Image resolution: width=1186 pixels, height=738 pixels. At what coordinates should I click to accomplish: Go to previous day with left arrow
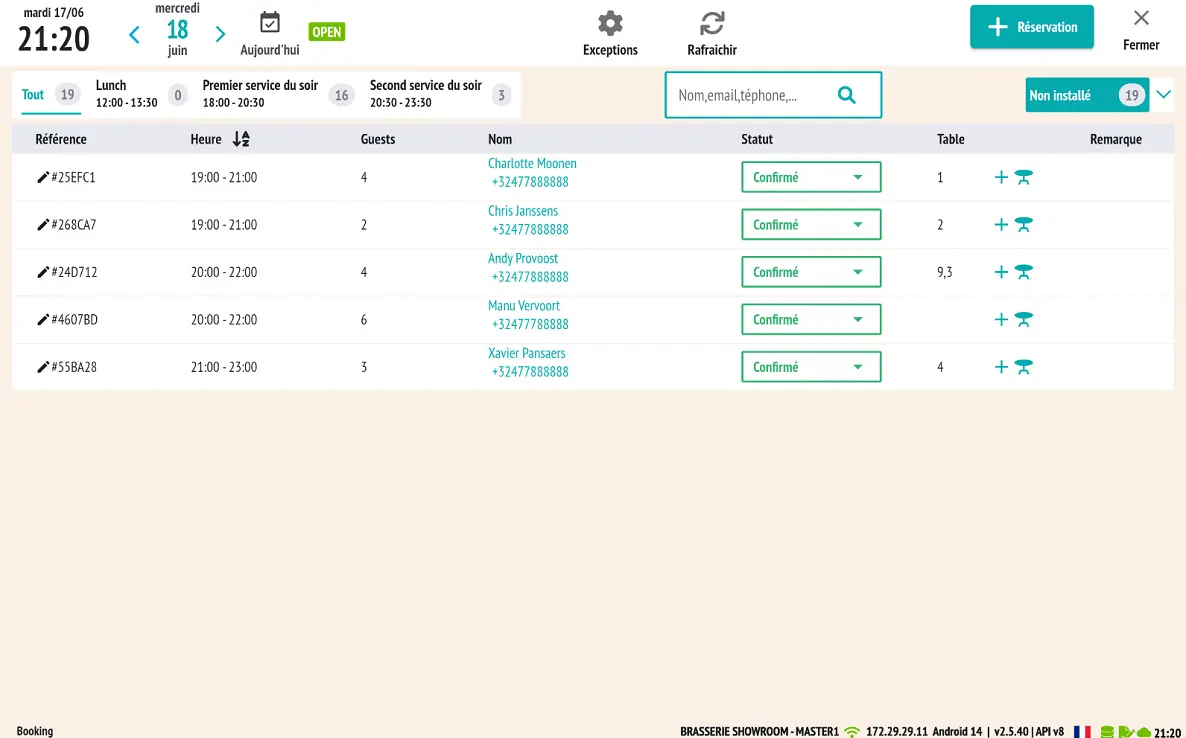tap(135, 35)
